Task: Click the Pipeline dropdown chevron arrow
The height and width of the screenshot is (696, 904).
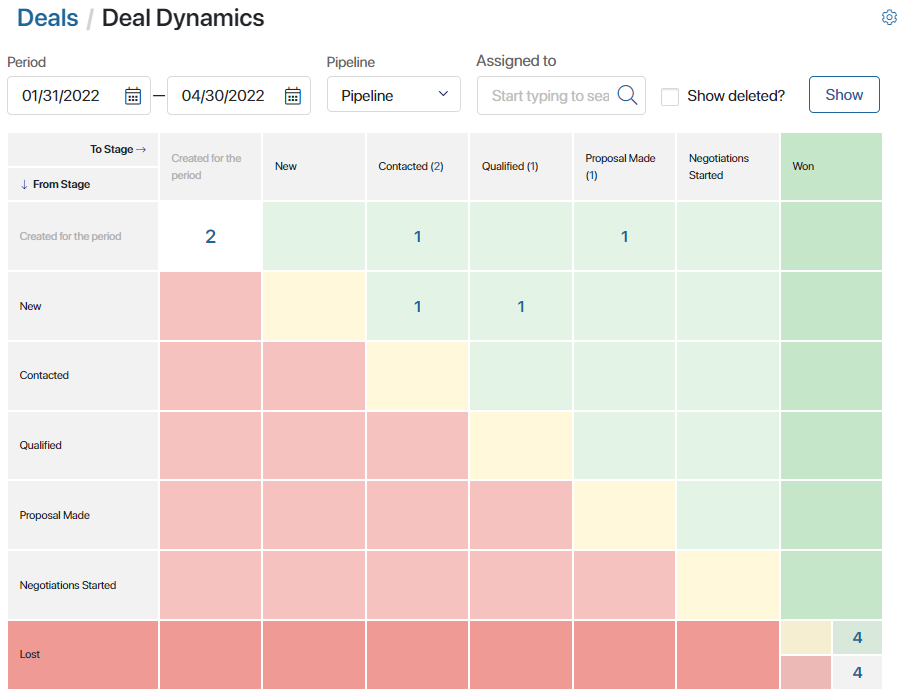Action: point(443,94)
